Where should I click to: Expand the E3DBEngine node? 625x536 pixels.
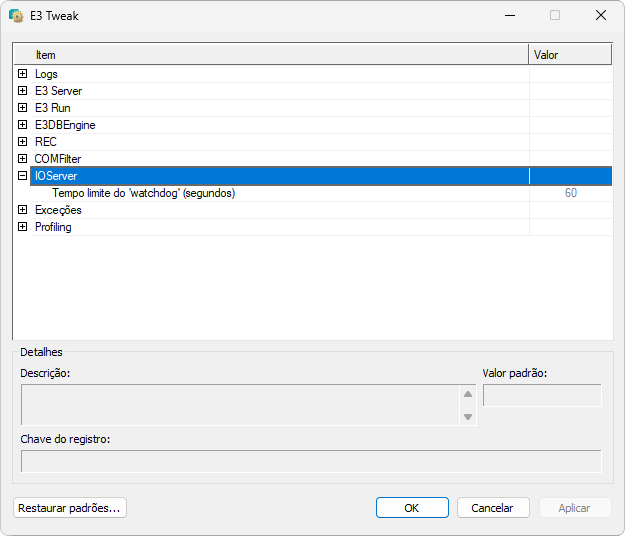coord(22,125)
